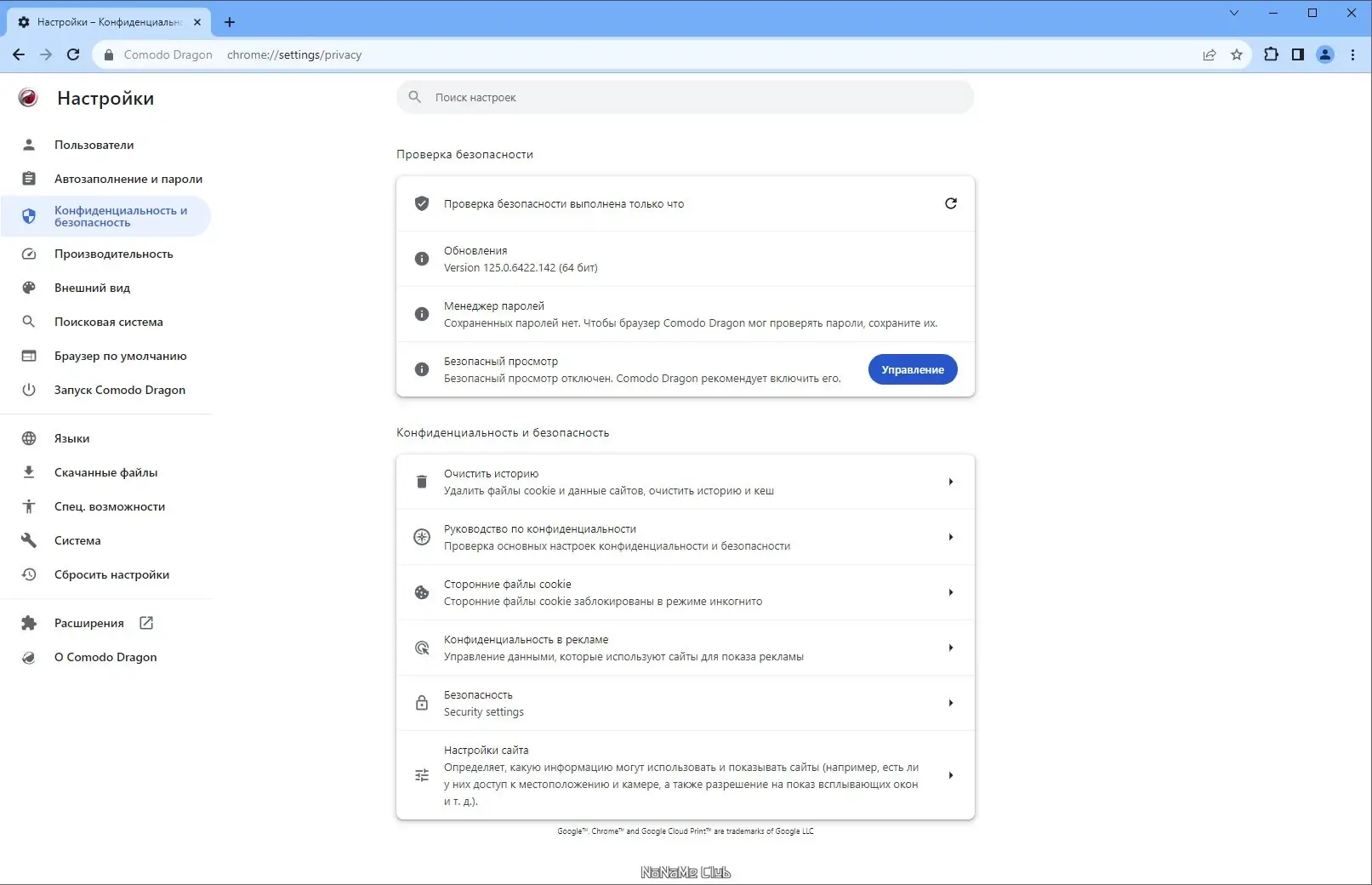The image size is (1372, 885).
Task: Expand Безопасность row arrow
Action: point(951,703)
